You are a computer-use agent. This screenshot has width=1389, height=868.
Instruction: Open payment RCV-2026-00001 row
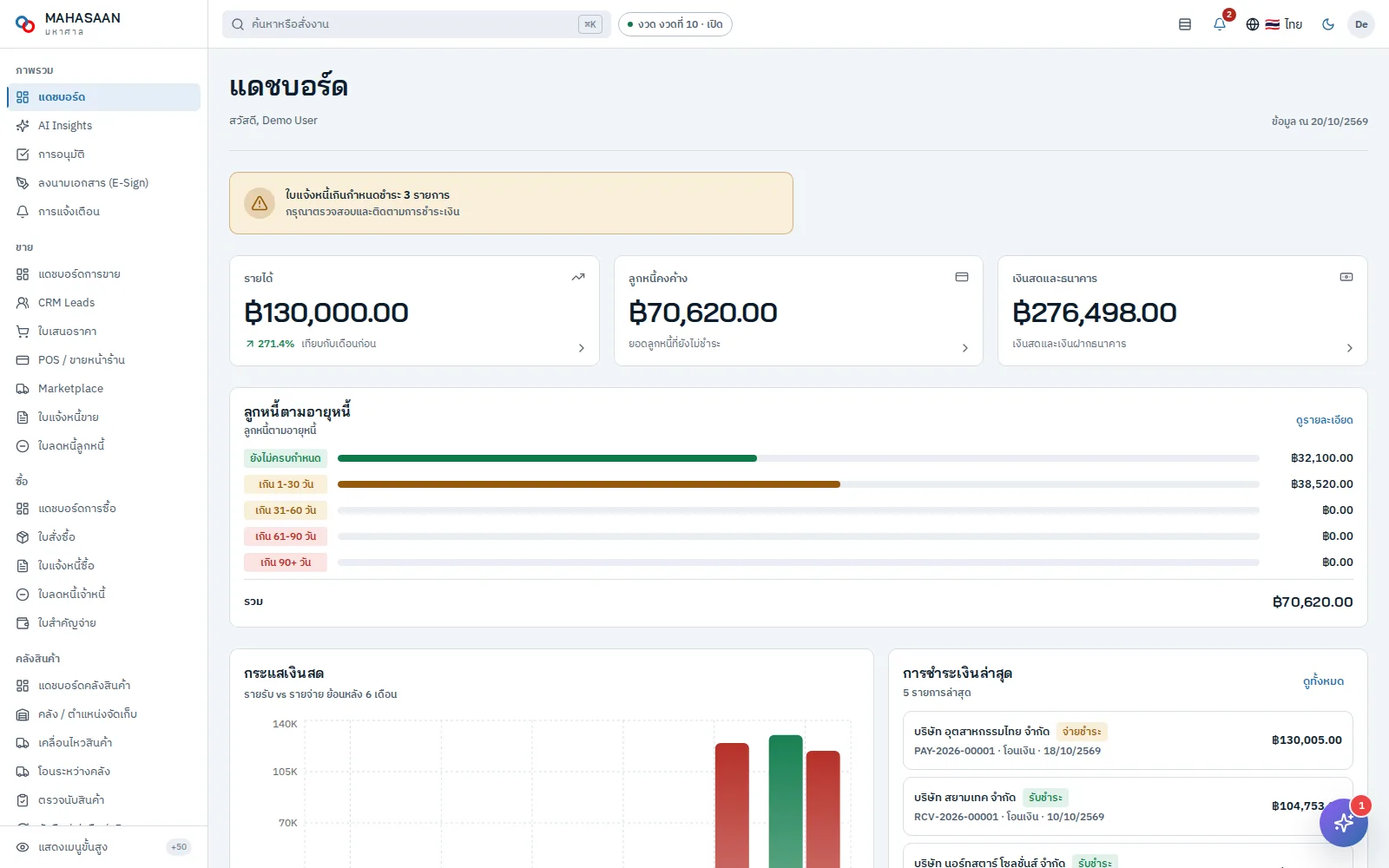coord(1128,806)
